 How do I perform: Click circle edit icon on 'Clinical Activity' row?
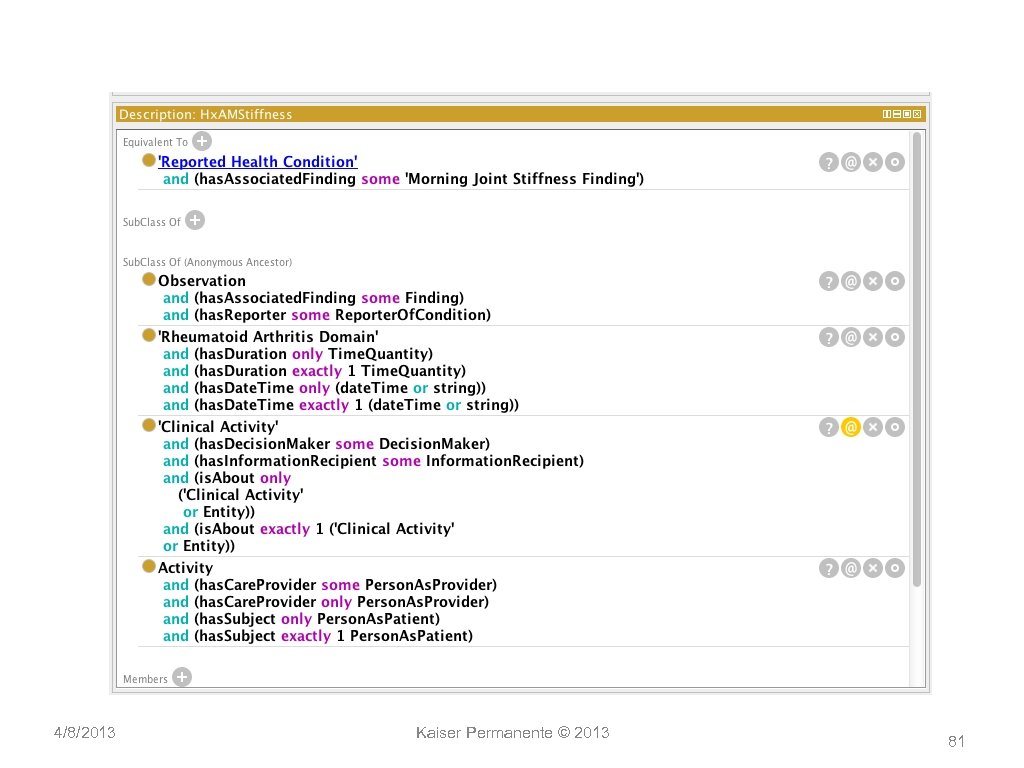(895, 428)
